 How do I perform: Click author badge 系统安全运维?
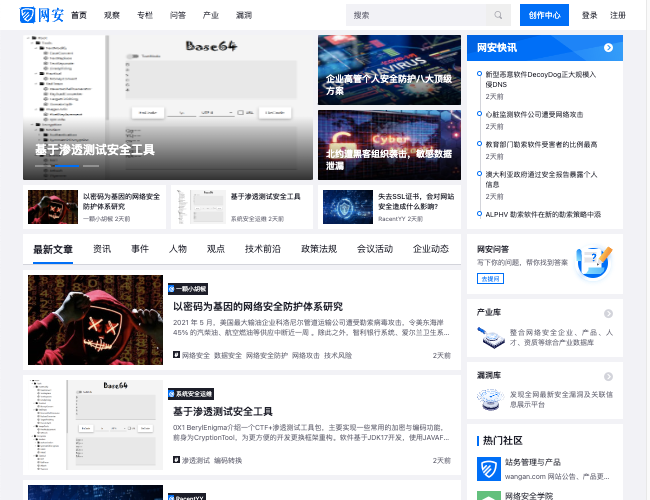click(x=191, y=394)
